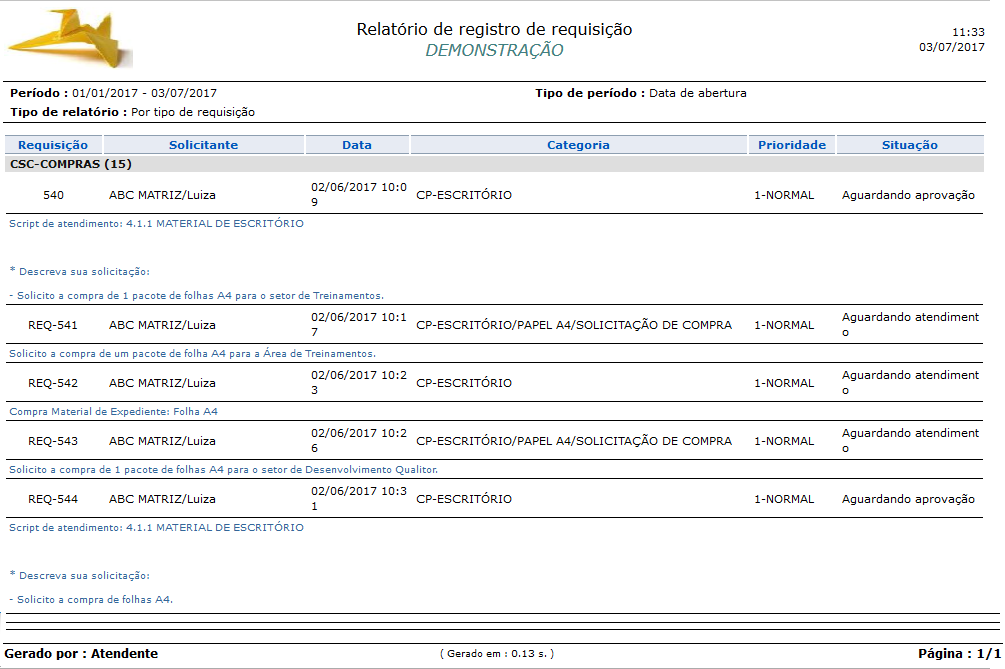Click solicitante ABC MATRIZ/Luiza in row REQ-543
The width and height of the screenshot is (1005, 669).
click(162, 441)
